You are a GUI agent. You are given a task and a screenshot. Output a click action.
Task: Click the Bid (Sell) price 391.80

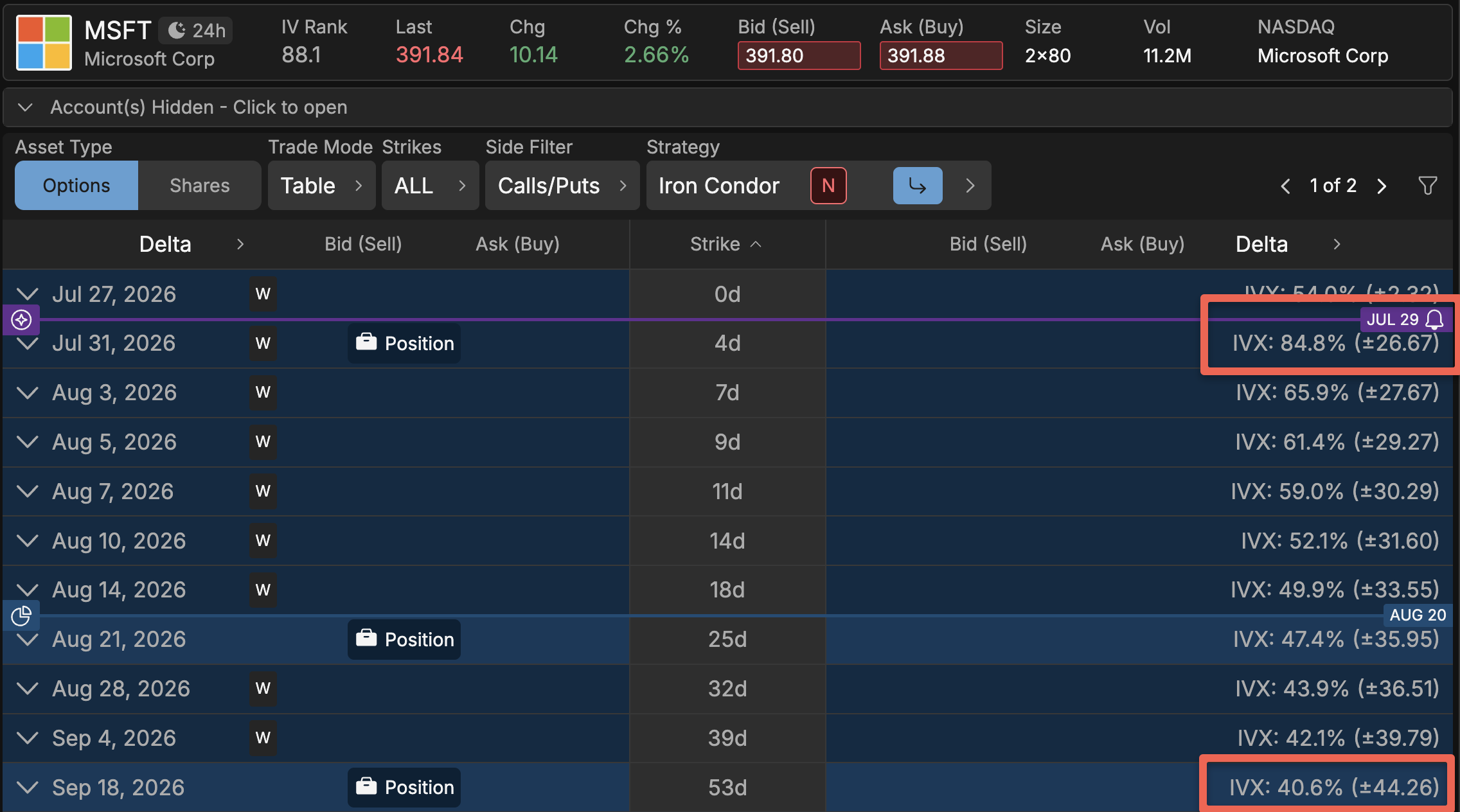click(799, 55)
